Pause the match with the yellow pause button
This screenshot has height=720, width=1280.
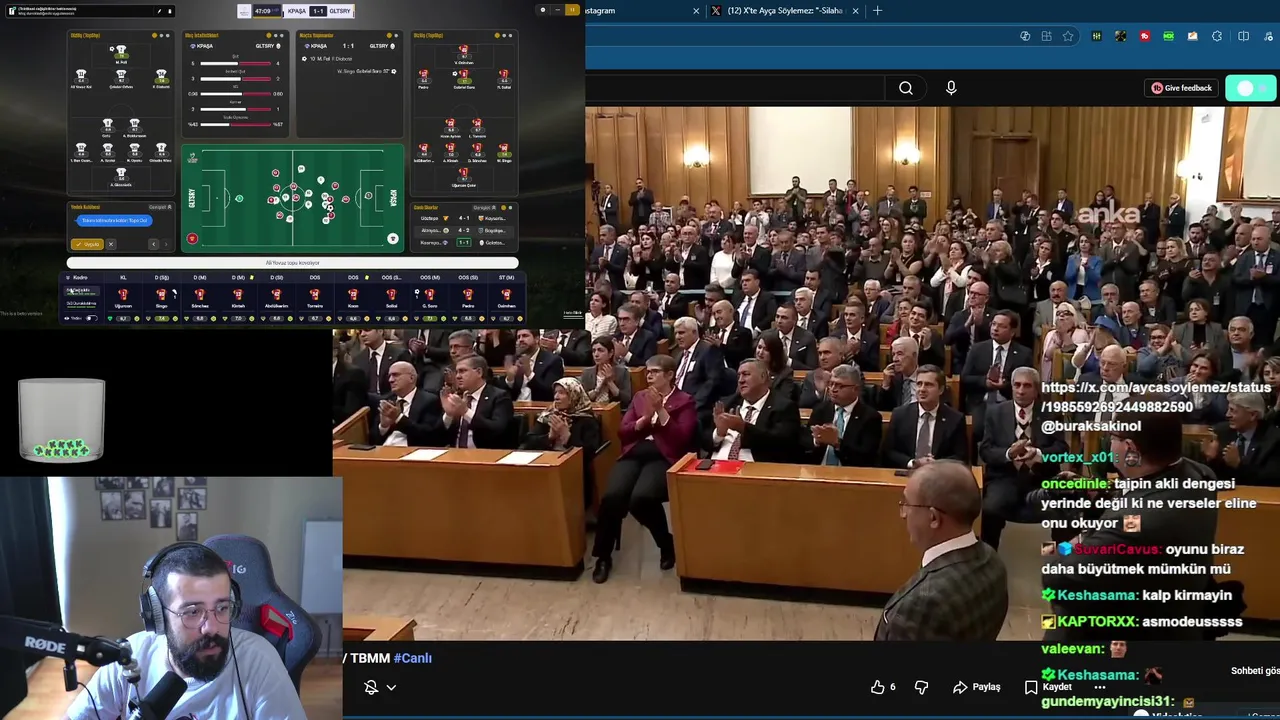(572, 10)
